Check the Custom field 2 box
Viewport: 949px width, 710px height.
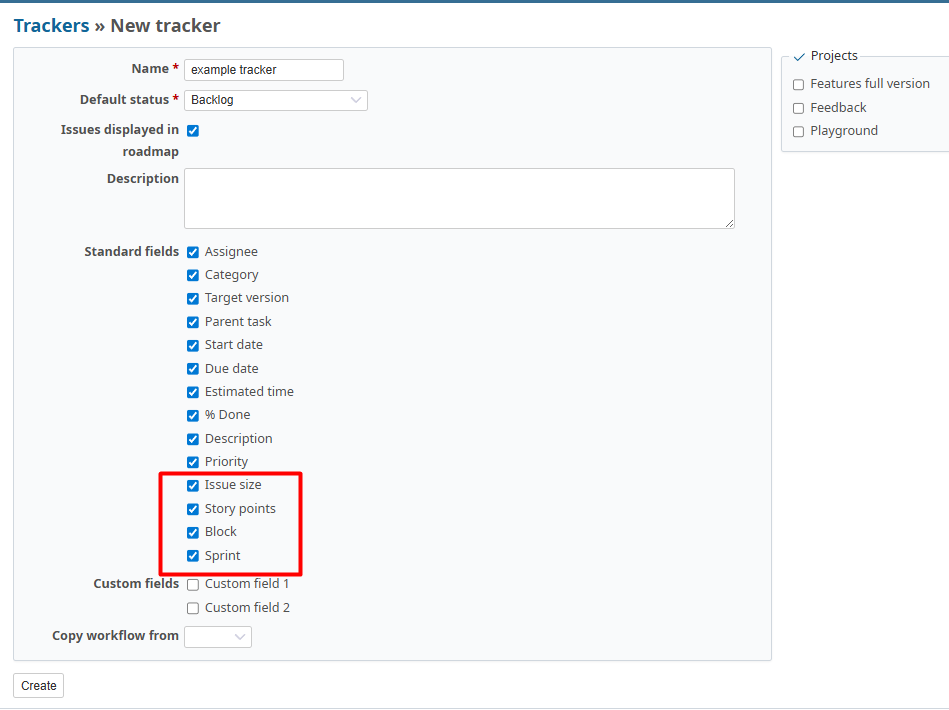(193, 608)
